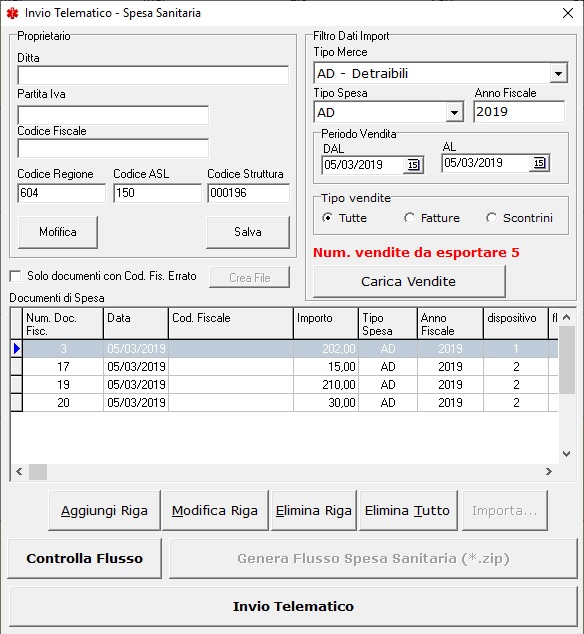The width and height of the screenshot is (584, 634).
Task: Click the table vertical scrollbar up arrow
Action: pos(567,318)
